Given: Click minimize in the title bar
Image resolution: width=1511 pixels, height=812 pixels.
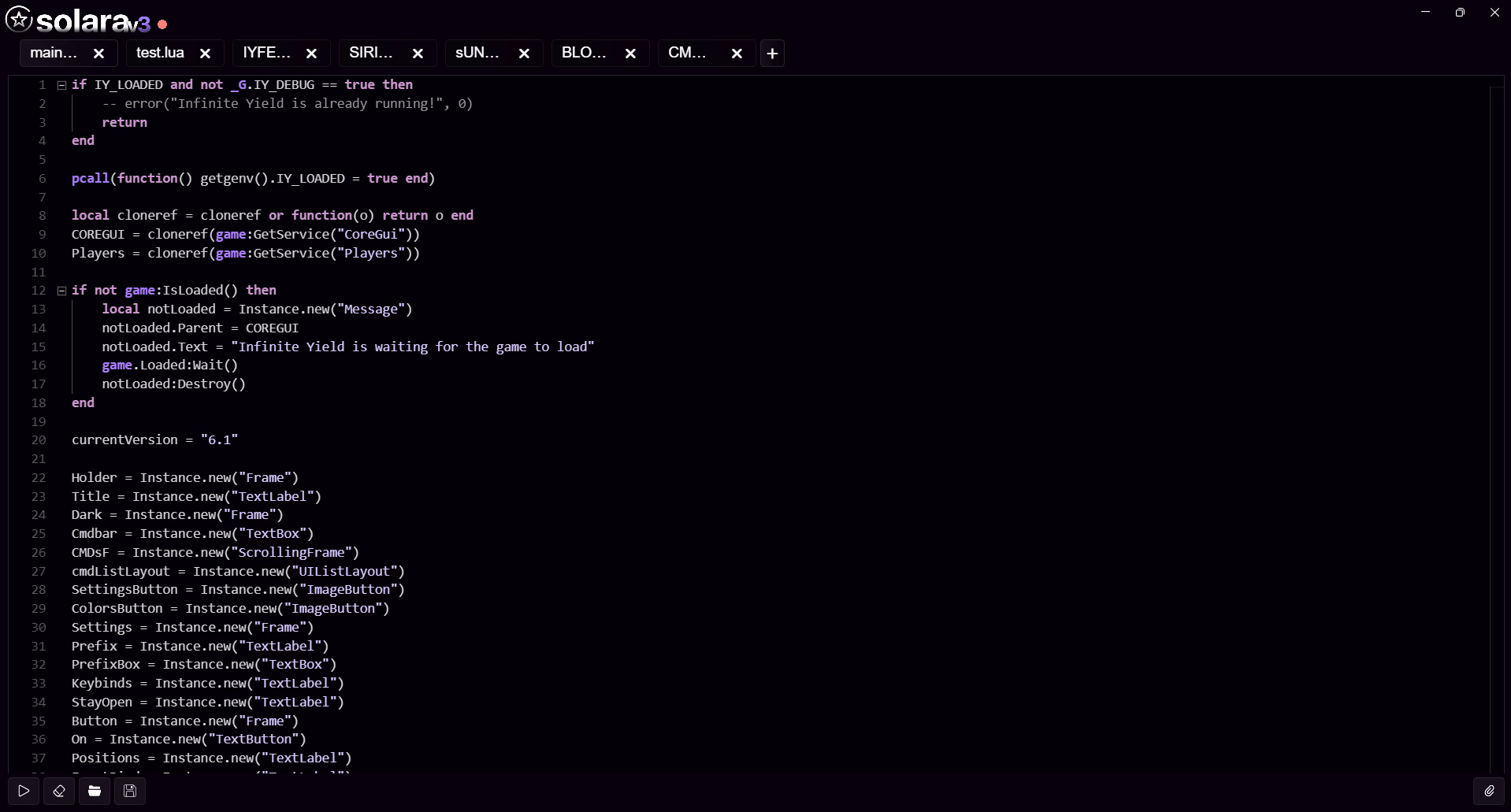Looking at the screenshot, I should 1424,12.
